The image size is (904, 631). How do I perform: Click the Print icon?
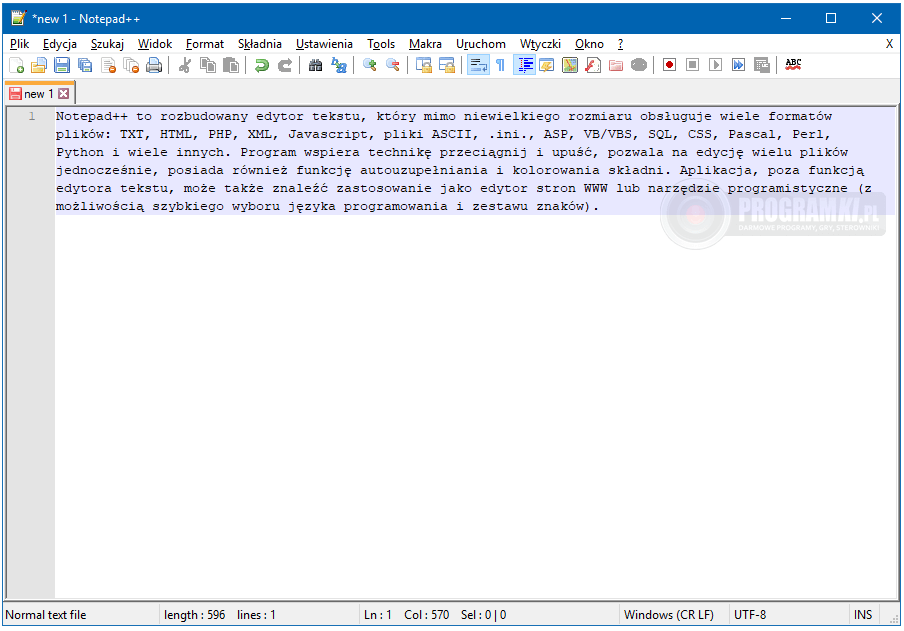[x=154, y=65]
